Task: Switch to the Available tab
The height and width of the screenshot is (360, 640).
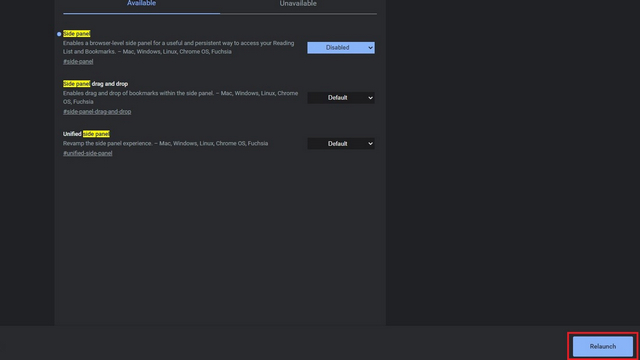Action: [x=141, y=4]
